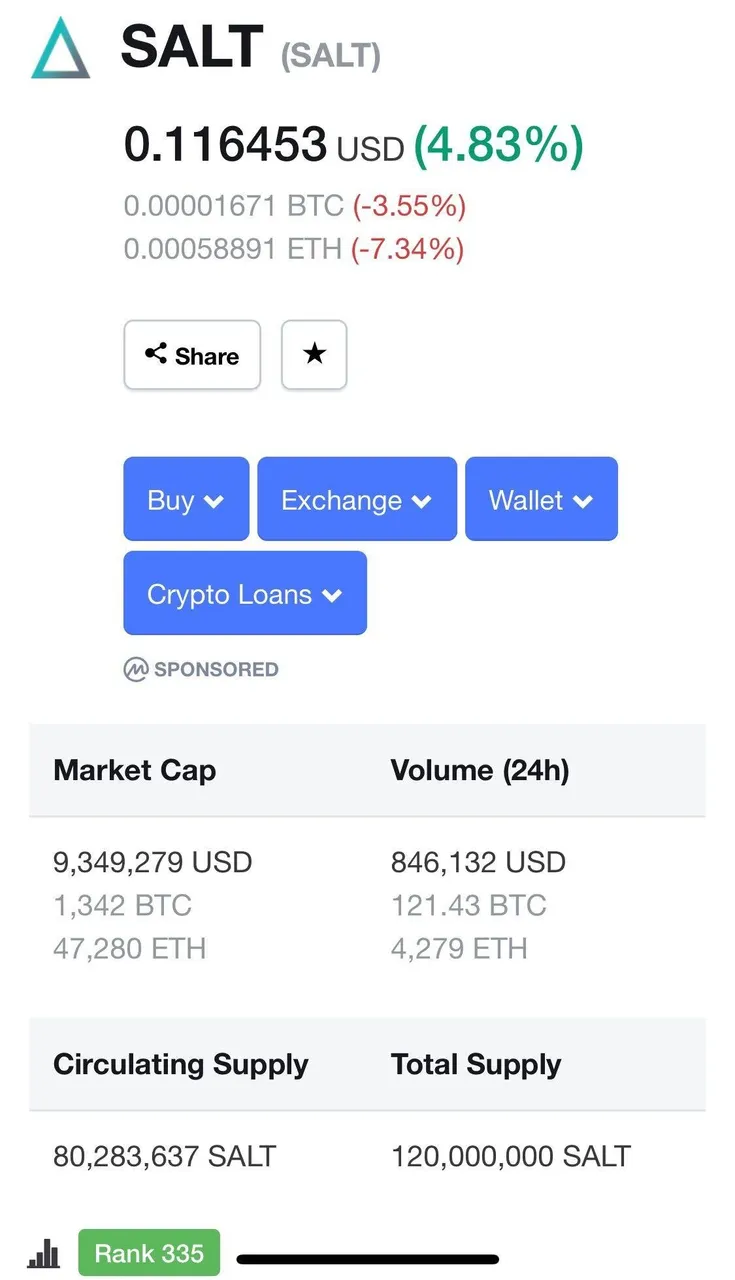Expand the Buy dropdown
This screenshot has width=735, height=1280.
coord(186,499)
